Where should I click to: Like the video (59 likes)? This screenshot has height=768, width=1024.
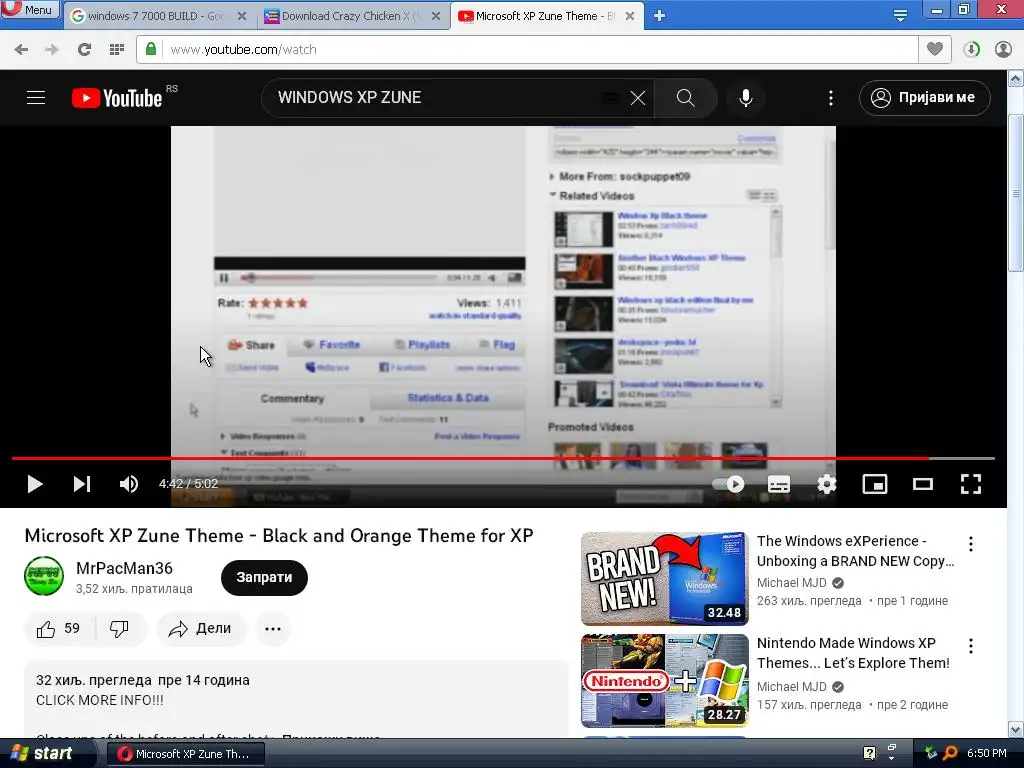[59, 629]
